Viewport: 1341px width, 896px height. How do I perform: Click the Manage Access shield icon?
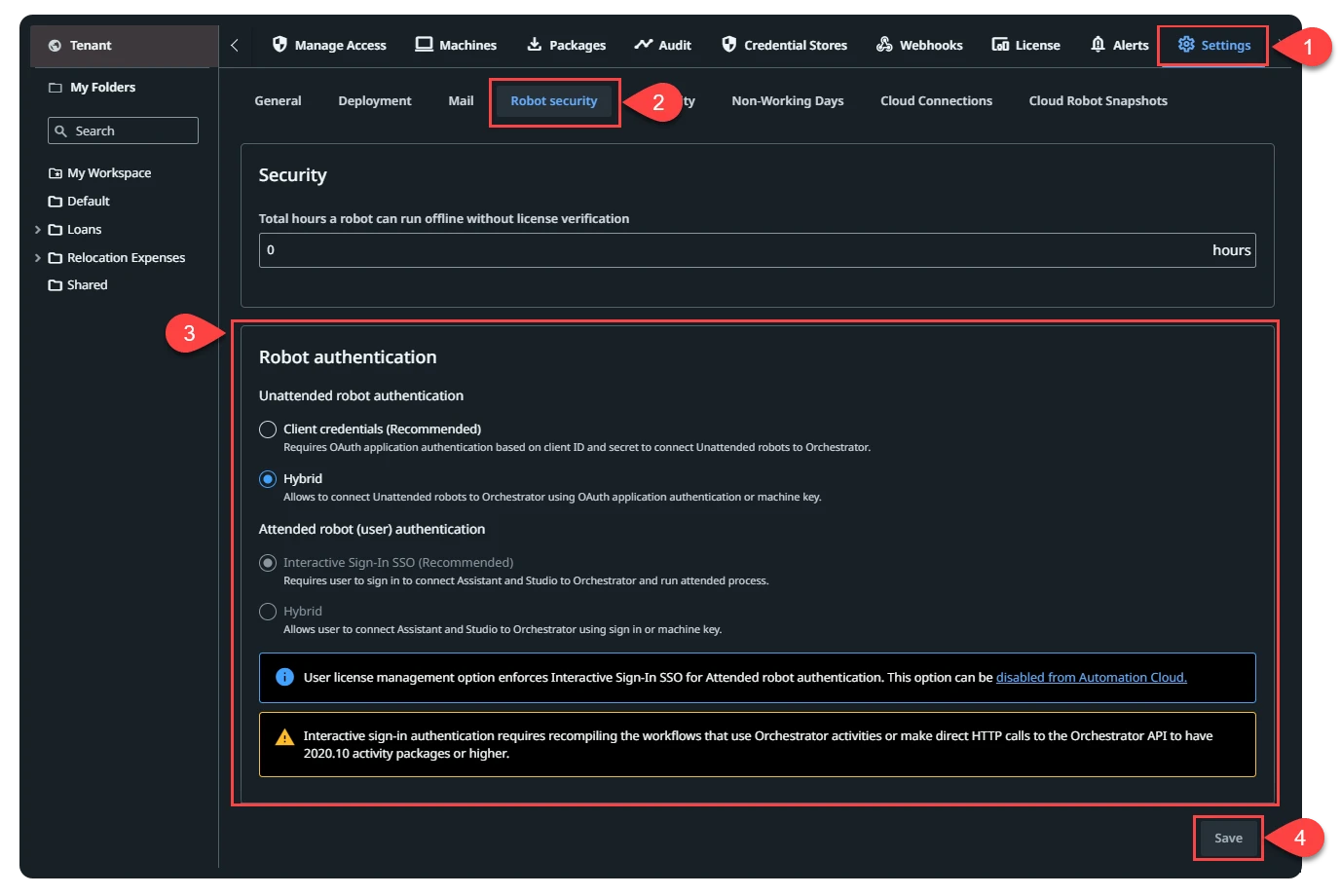click(x=279, y=44)
